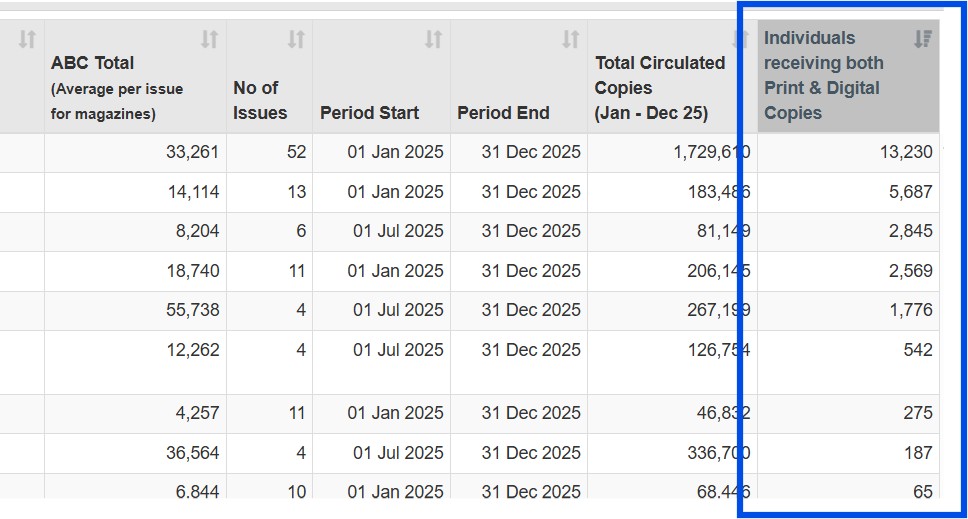Click sort icon of the leftmost unlabeled column

point(27,40)
